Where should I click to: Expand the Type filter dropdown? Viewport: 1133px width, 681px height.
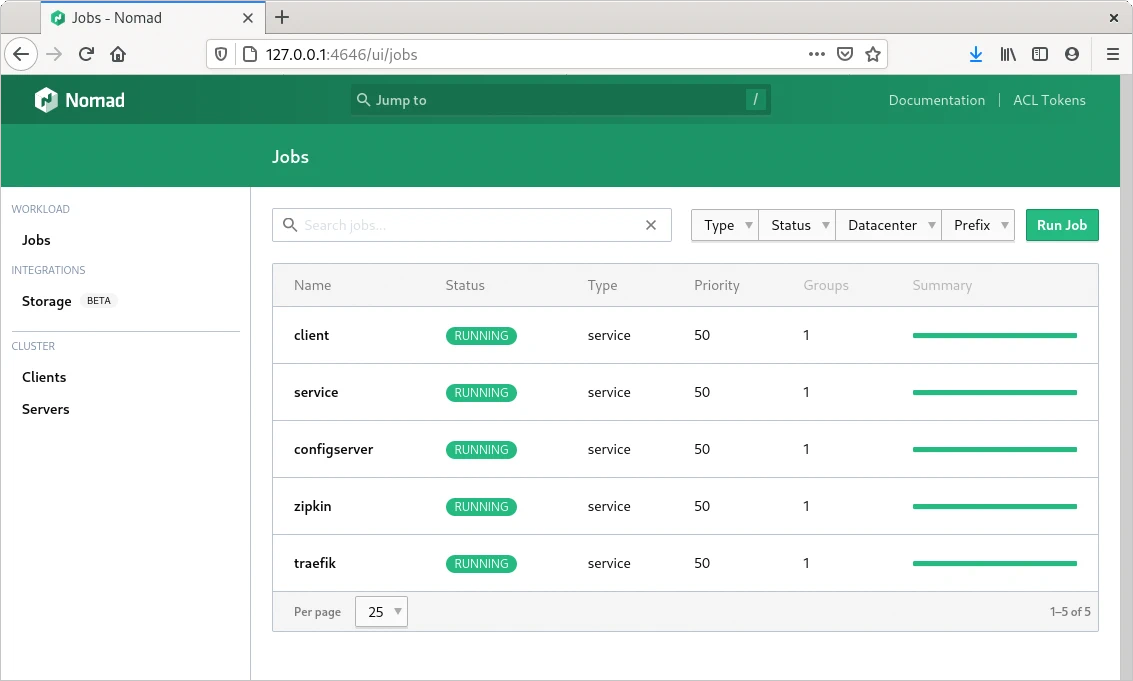pos(725,225)
